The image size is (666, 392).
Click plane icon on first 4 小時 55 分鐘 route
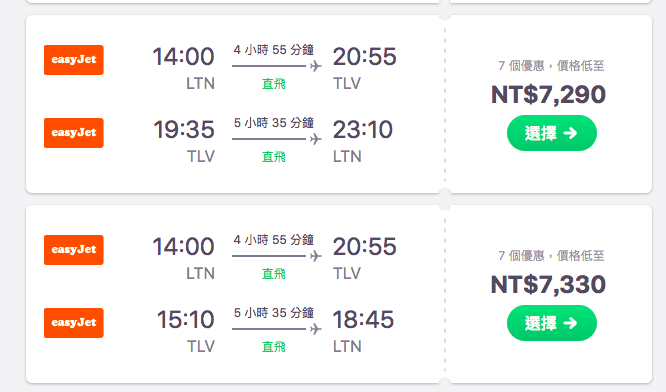point(315,66)
